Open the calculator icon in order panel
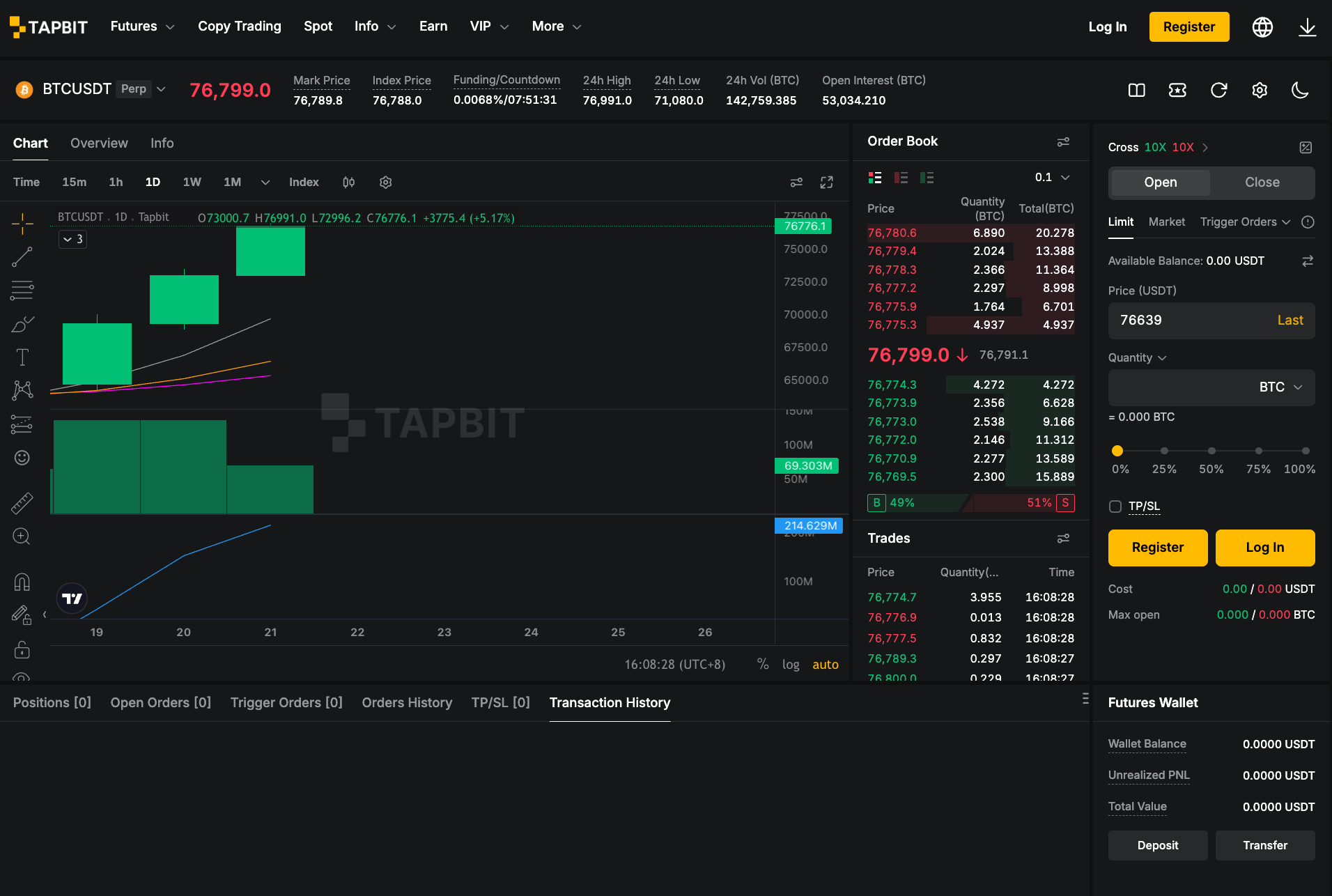 coord(1306,147)
